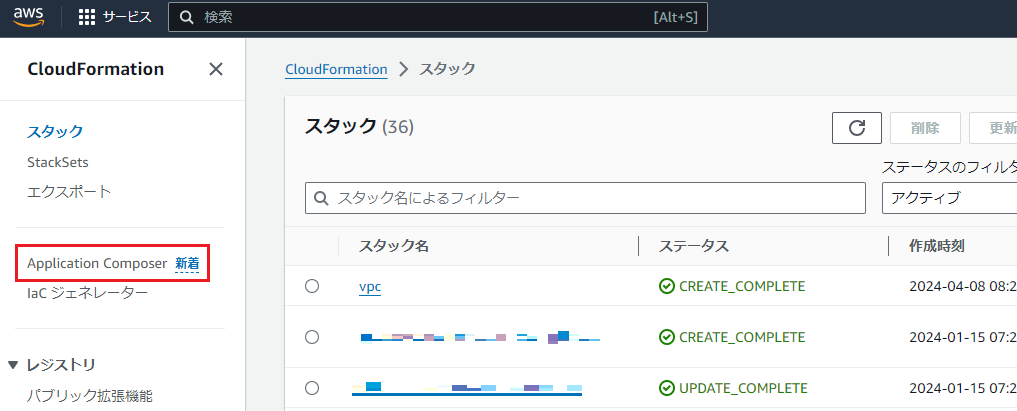Sort by the スタック名 column header
The width and height of the screenshot is (1017, 411).
coord(394,246)
